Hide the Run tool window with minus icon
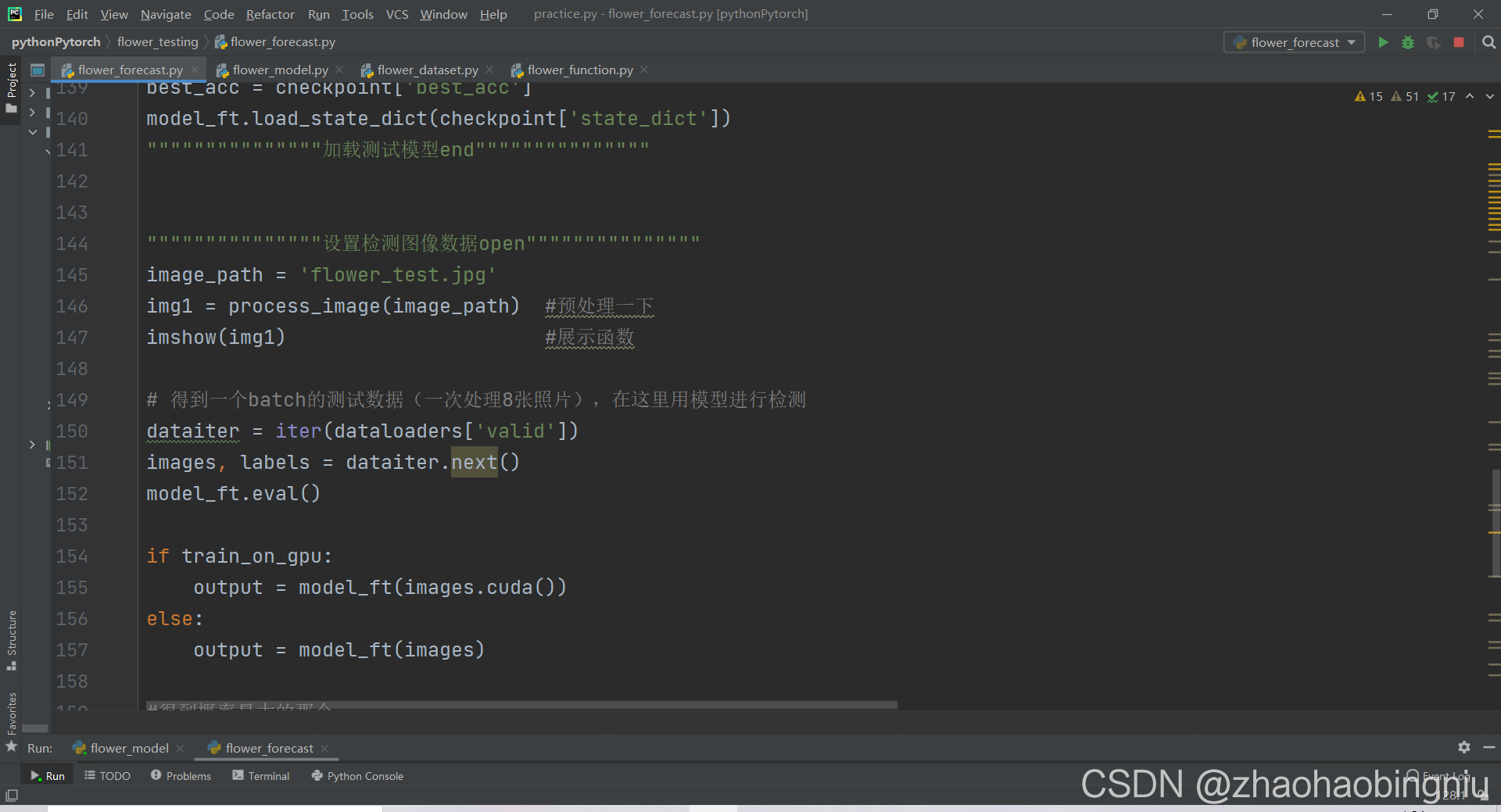The height and width of the screenshot is (812, 1501). 1488,747
